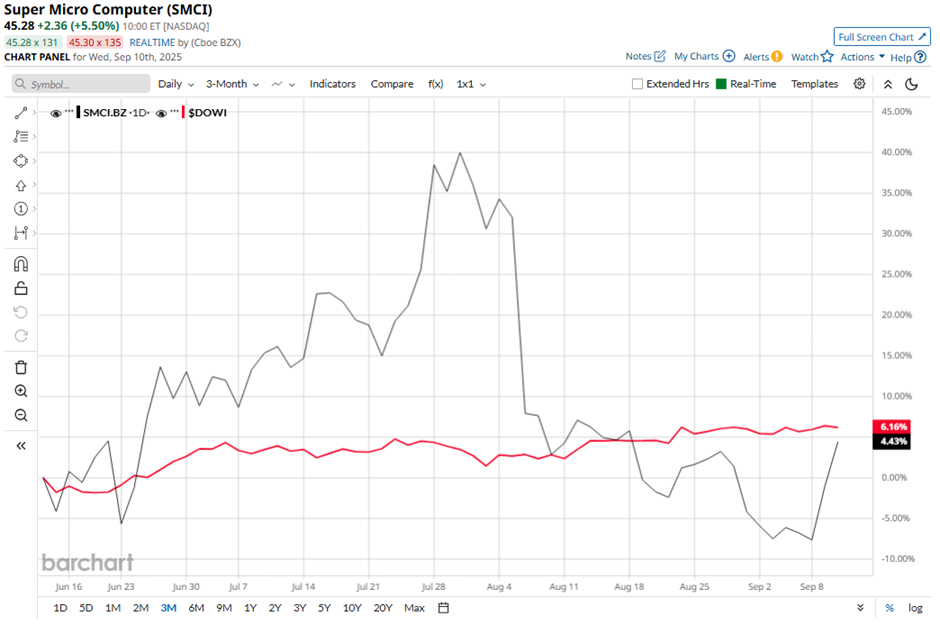Toggle percent scale mode

[x=890, y=608]
